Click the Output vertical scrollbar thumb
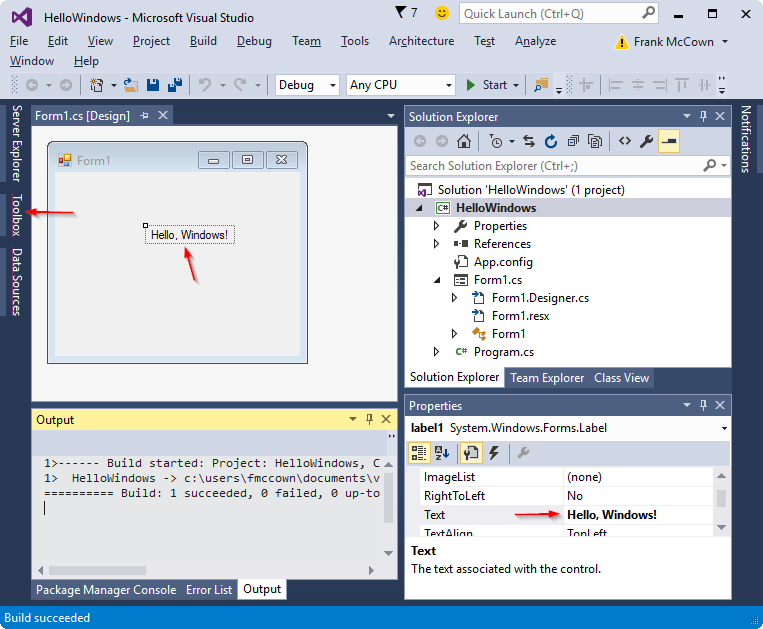This screenshot has height=629, width=763. click(x=388, y=497)
